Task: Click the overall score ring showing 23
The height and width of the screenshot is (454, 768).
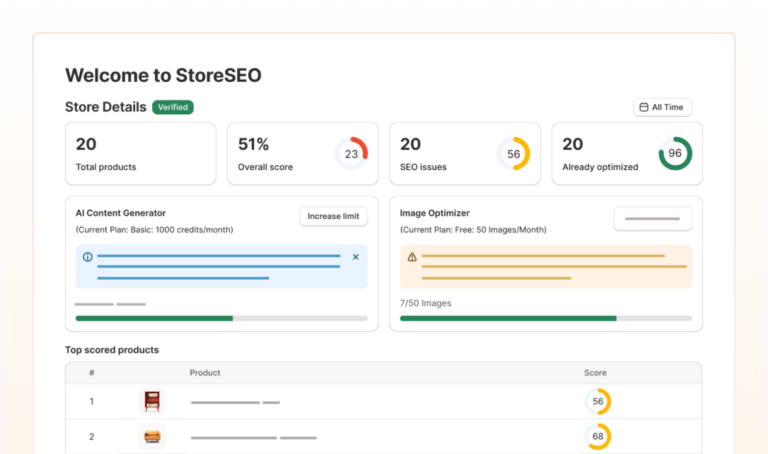Action: 351,154
